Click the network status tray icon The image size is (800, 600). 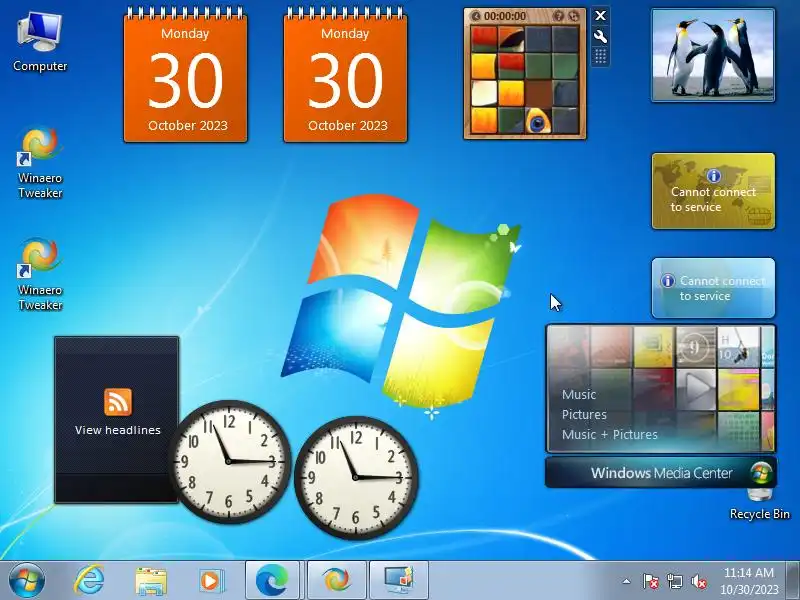coord(674,581)
